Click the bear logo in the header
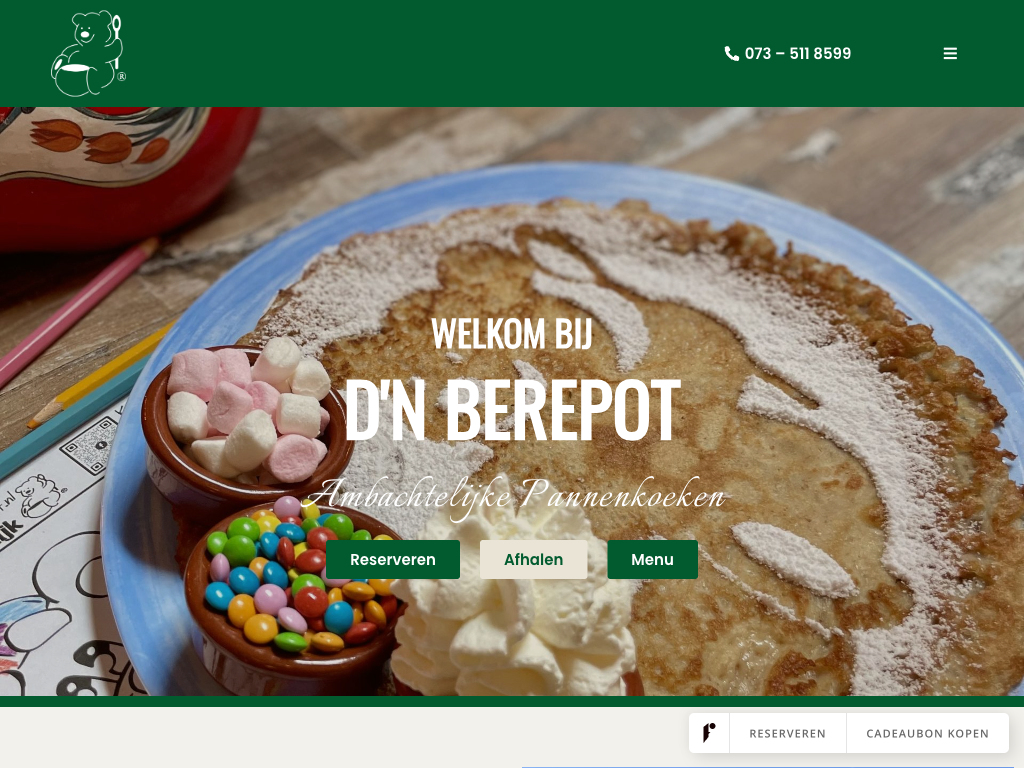The width and height of the screenshot is (1024, 768). 88,54
